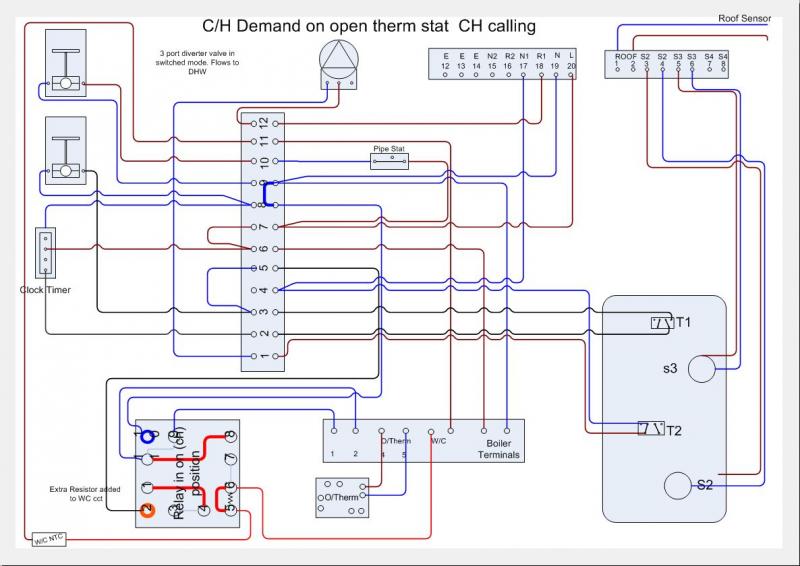The width and height of the screenshot is (800, 566).
Task: Click the orange relay terminal 2
Action: (x=146, y=510)
